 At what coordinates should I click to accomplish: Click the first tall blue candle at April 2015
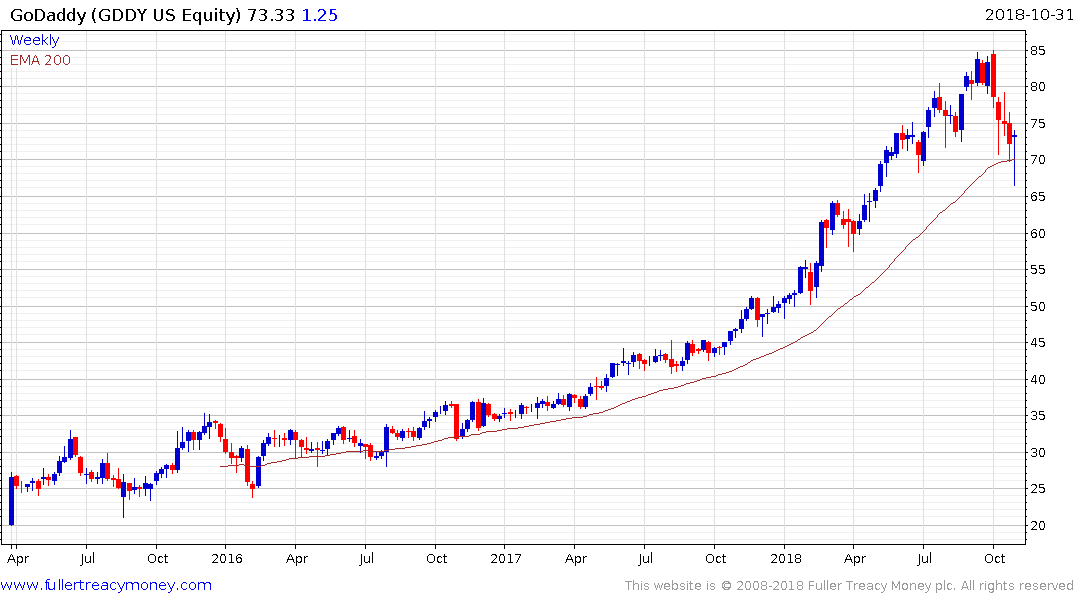tap(12, 501)
